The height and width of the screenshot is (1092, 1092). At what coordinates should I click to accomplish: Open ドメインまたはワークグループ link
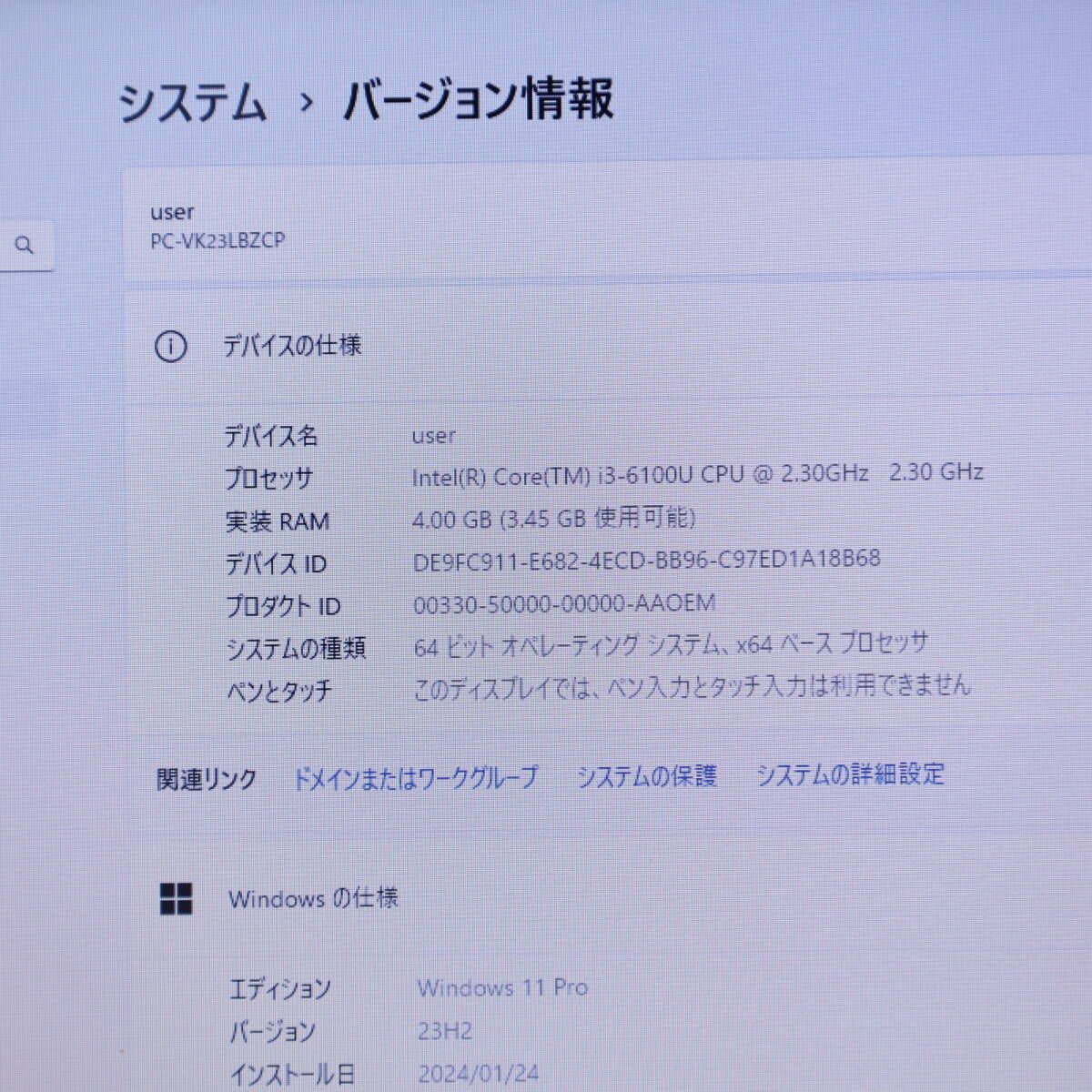[x=415, y=778]
